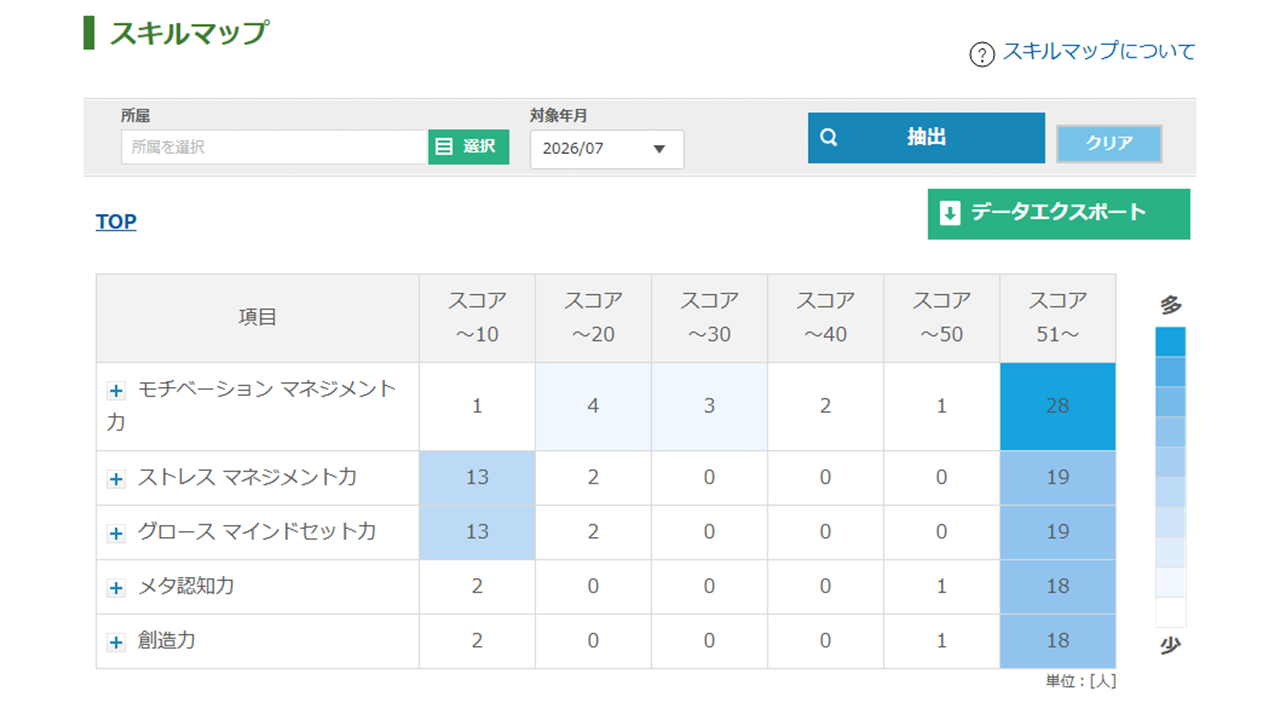Expand the メタ認知力 row
The image size is (1280, 720).
click(116, 587)
